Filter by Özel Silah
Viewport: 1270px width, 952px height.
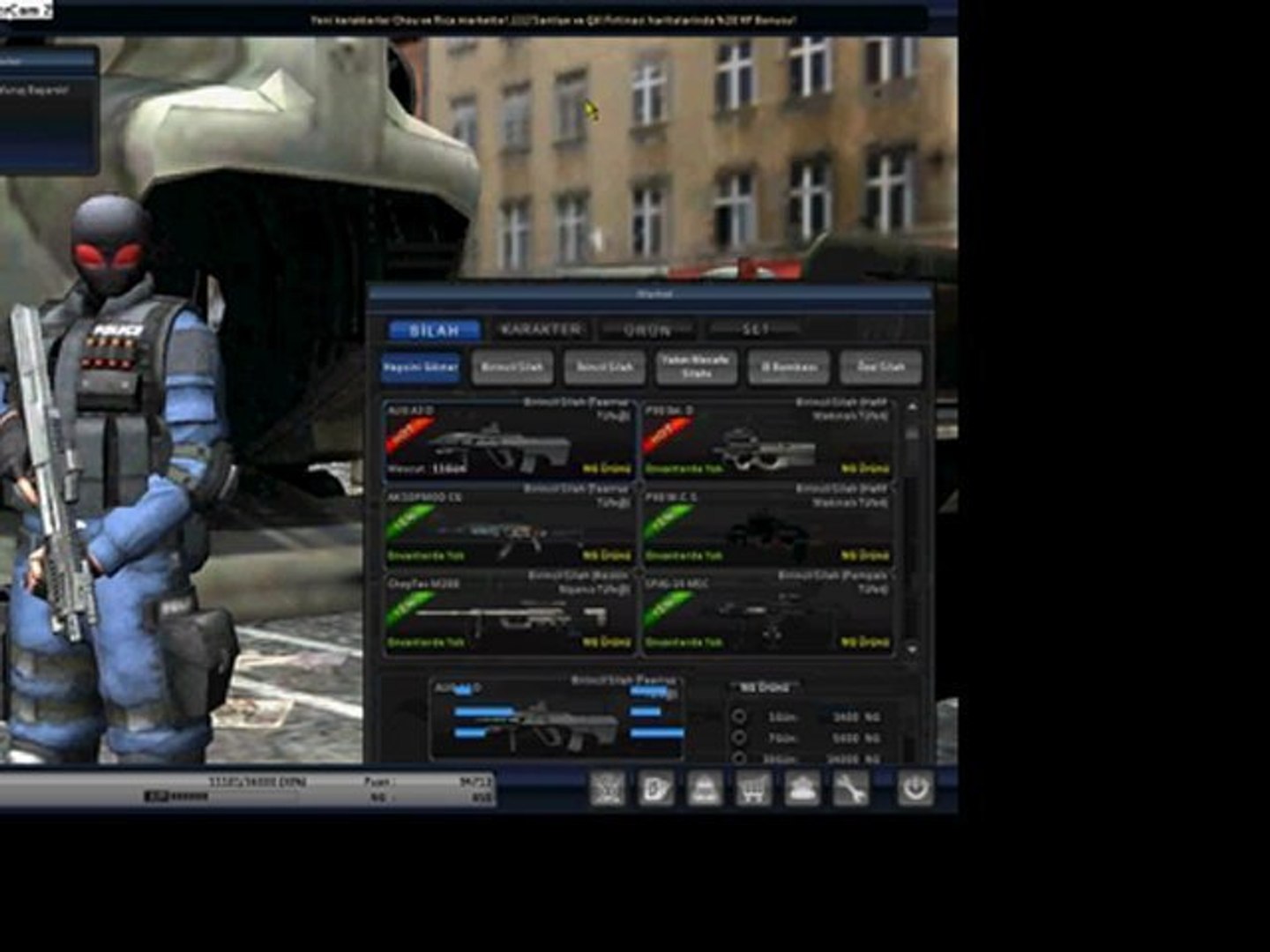[881, 367]
